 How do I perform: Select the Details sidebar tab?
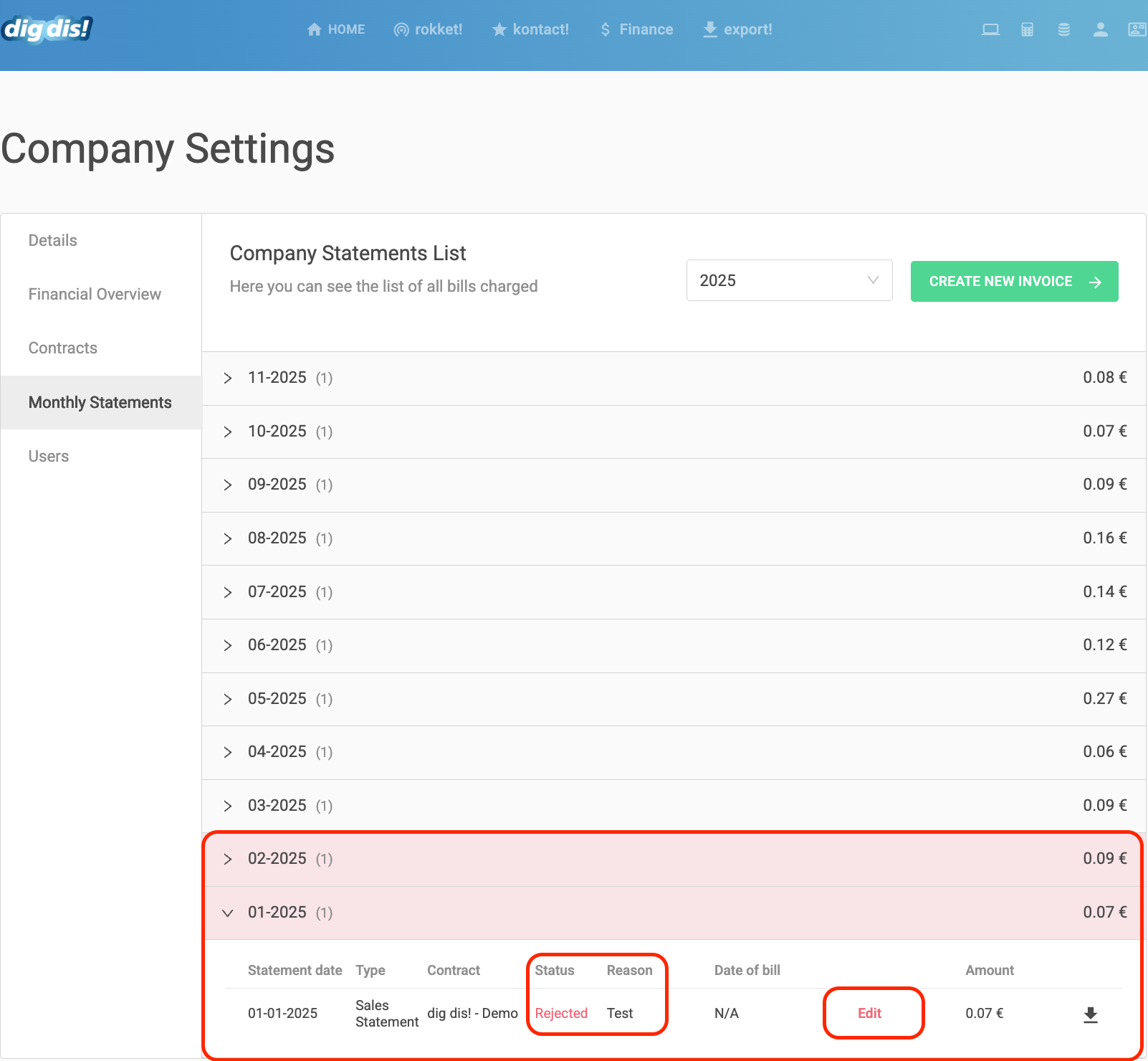pos(101,241)
